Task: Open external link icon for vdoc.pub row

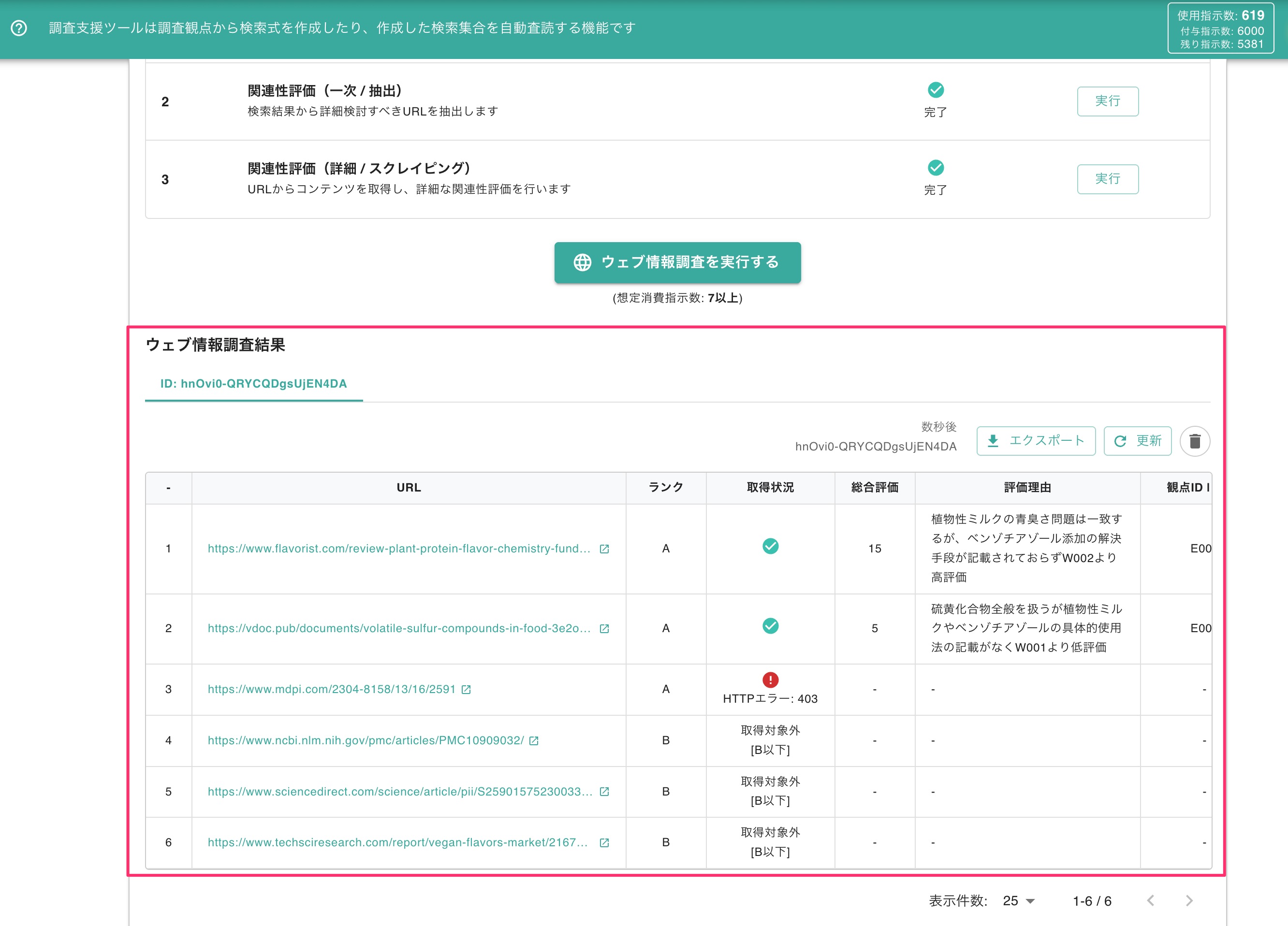Action: (x=604, y=628)
